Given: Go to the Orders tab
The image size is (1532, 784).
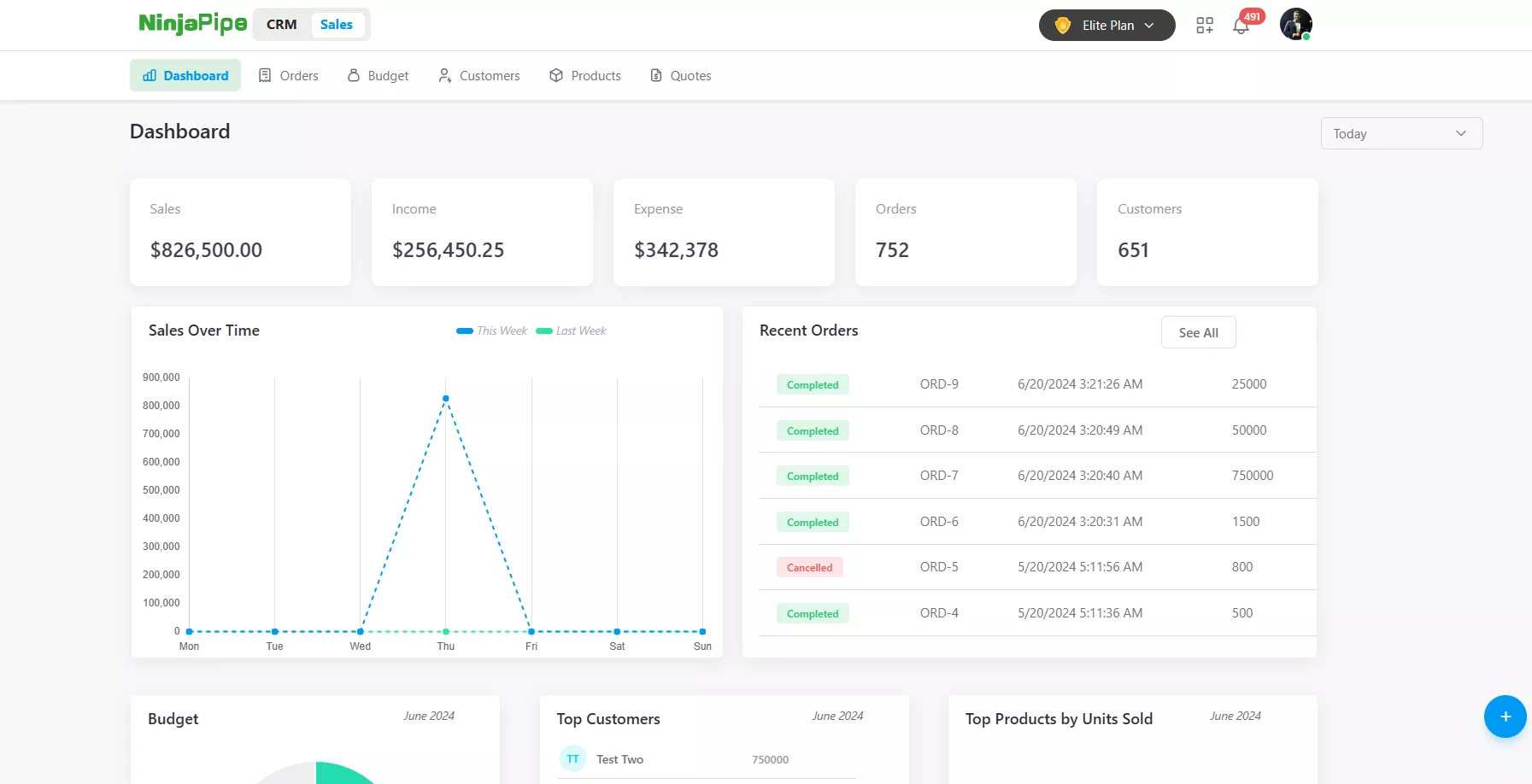Looking at the screenshot, I should click(289, 76).
